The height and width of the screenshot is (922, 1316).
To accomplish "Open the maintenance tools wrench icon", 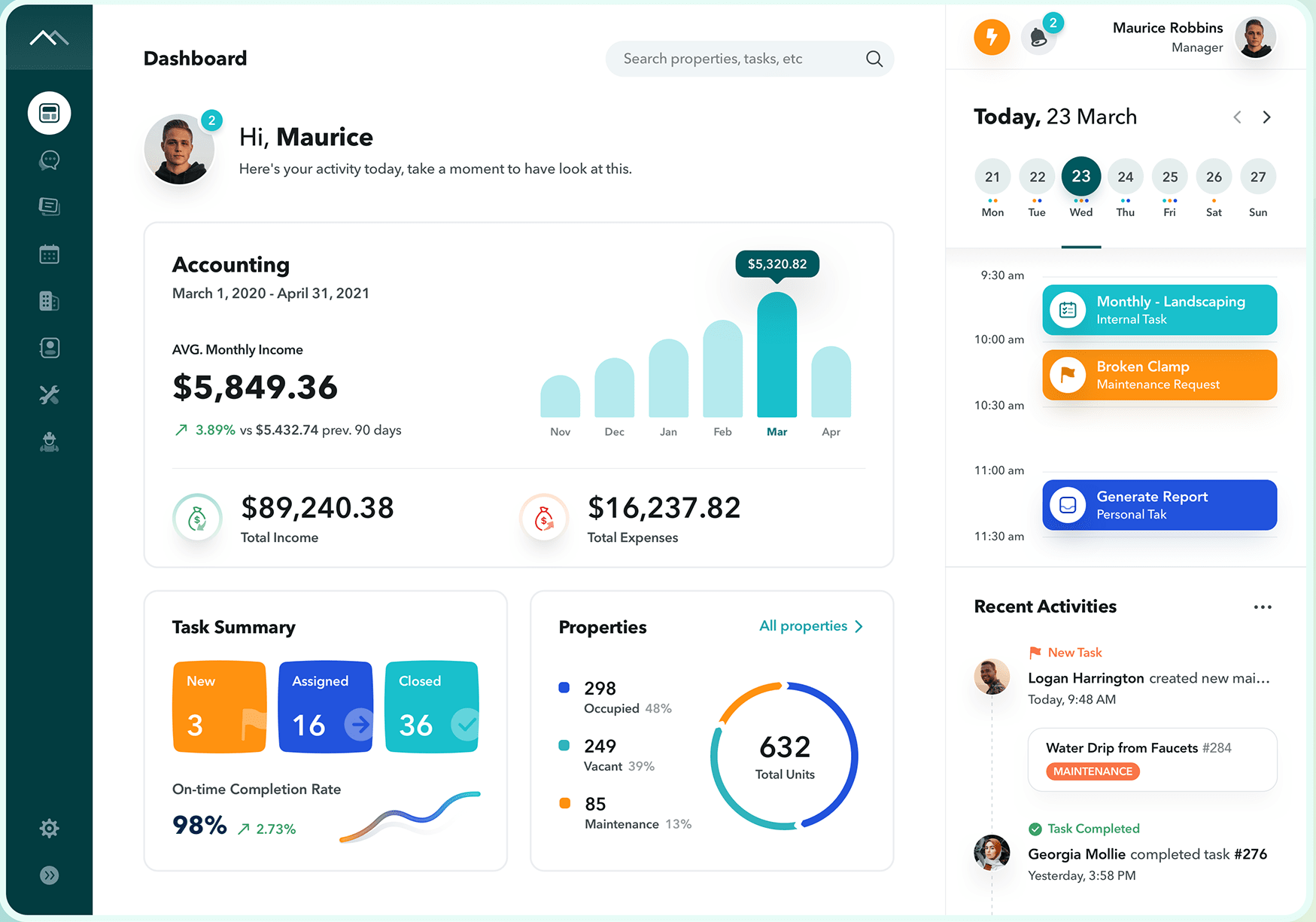I will click(50, 394).
